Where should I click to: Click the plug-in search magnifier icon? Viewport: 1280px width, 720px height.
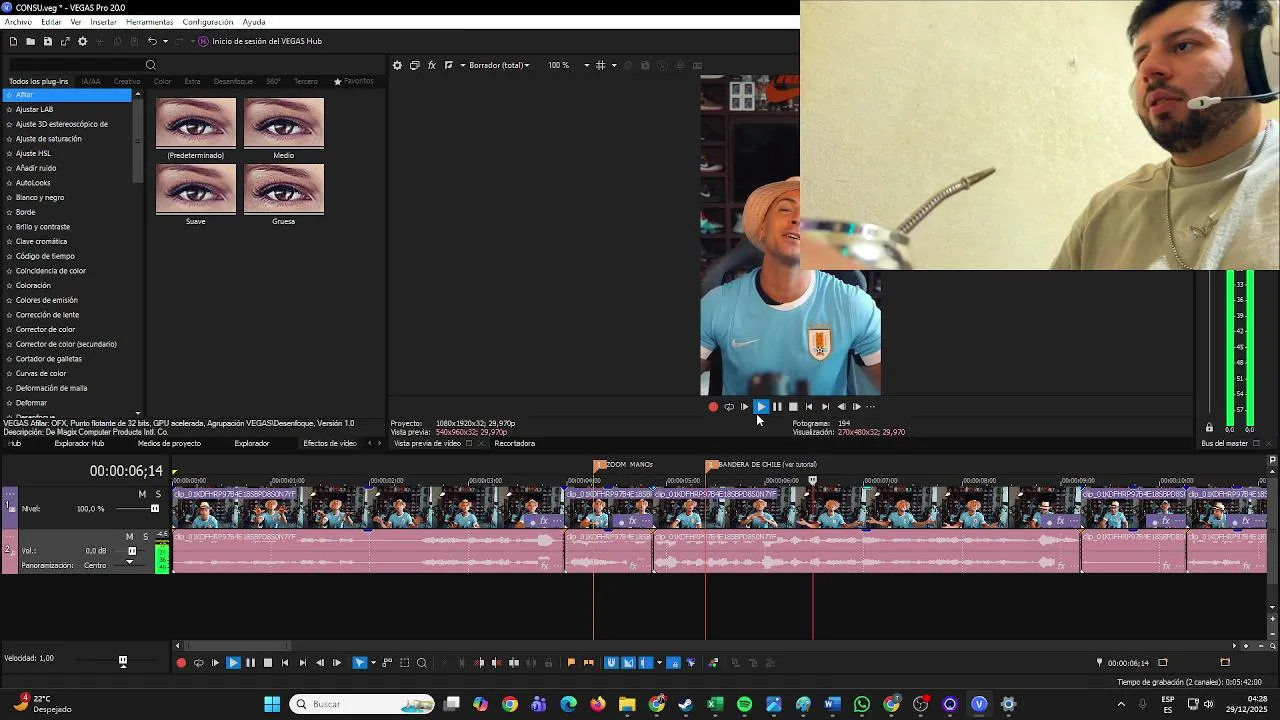(150, 65)
